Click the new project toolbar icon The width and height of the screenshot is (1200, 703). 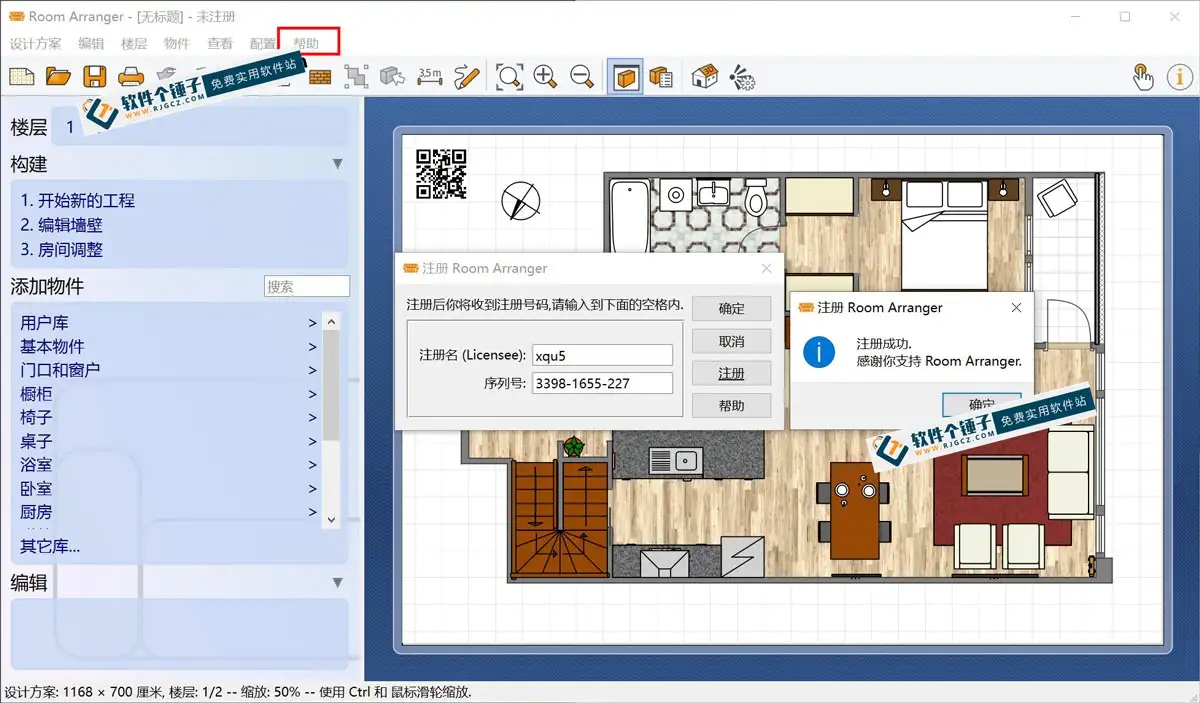(x=21, y=76)
